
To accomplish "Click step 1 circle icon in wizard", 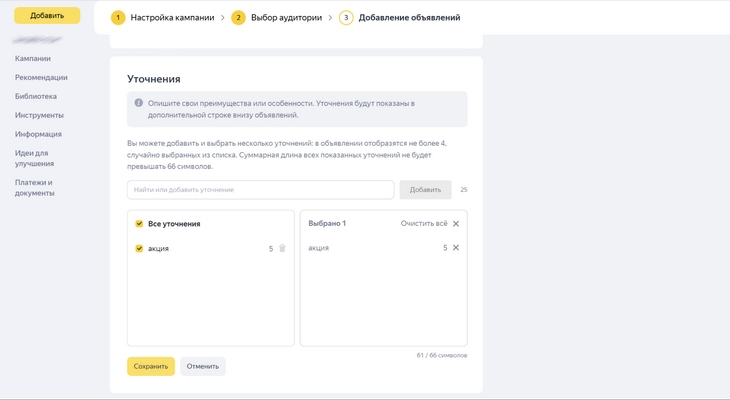I will 118,18.
